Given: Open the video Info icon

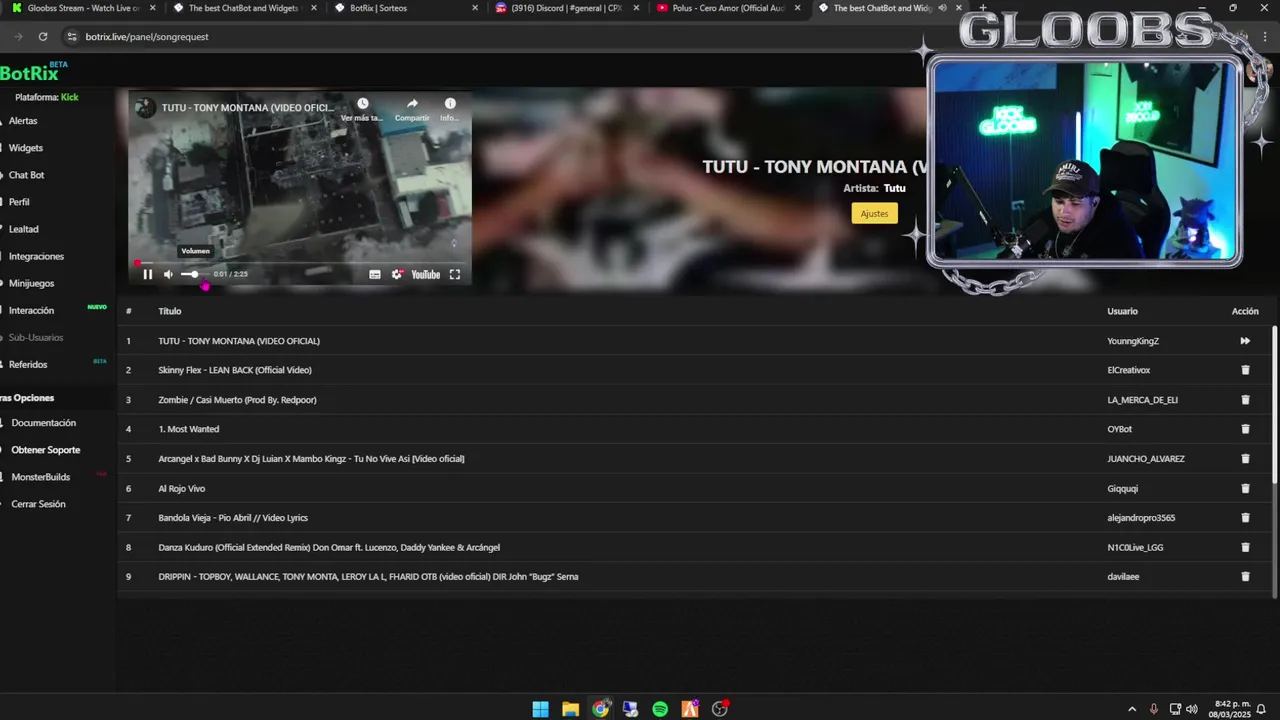Looking at the screenshot, I should [x=450, y=104].
